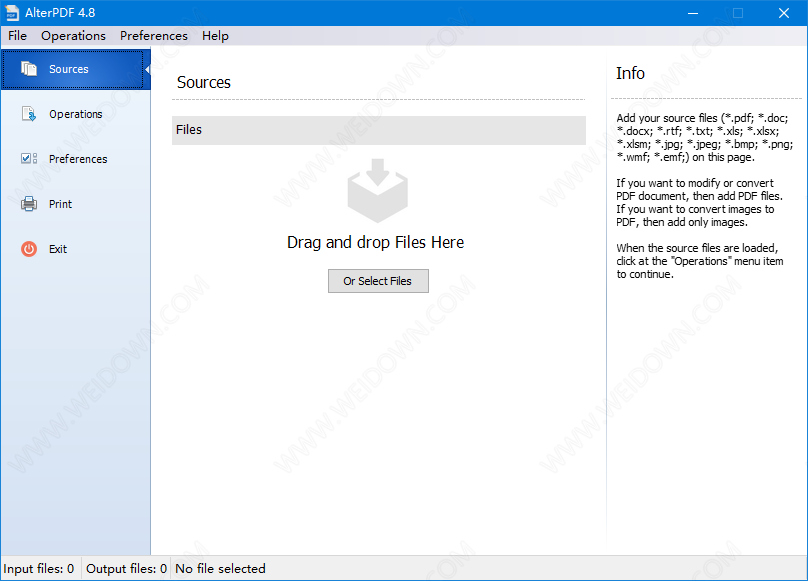Image resolution: width=808 pixels, height=581 pixels.
Task: Click 'When the source files are loaded' paragraph
Action: (699, 261)
